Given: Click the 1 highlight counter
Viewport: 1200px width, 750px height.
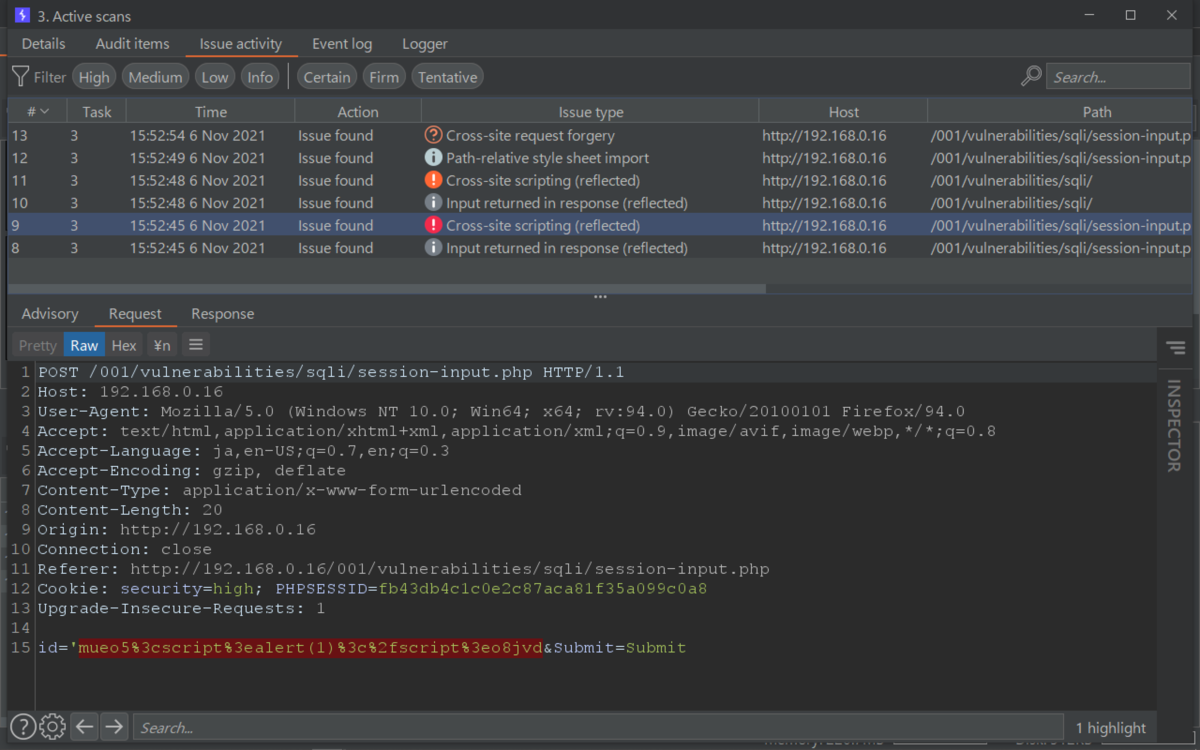Looking at the screenshot, I should (x=1111, y=728).
